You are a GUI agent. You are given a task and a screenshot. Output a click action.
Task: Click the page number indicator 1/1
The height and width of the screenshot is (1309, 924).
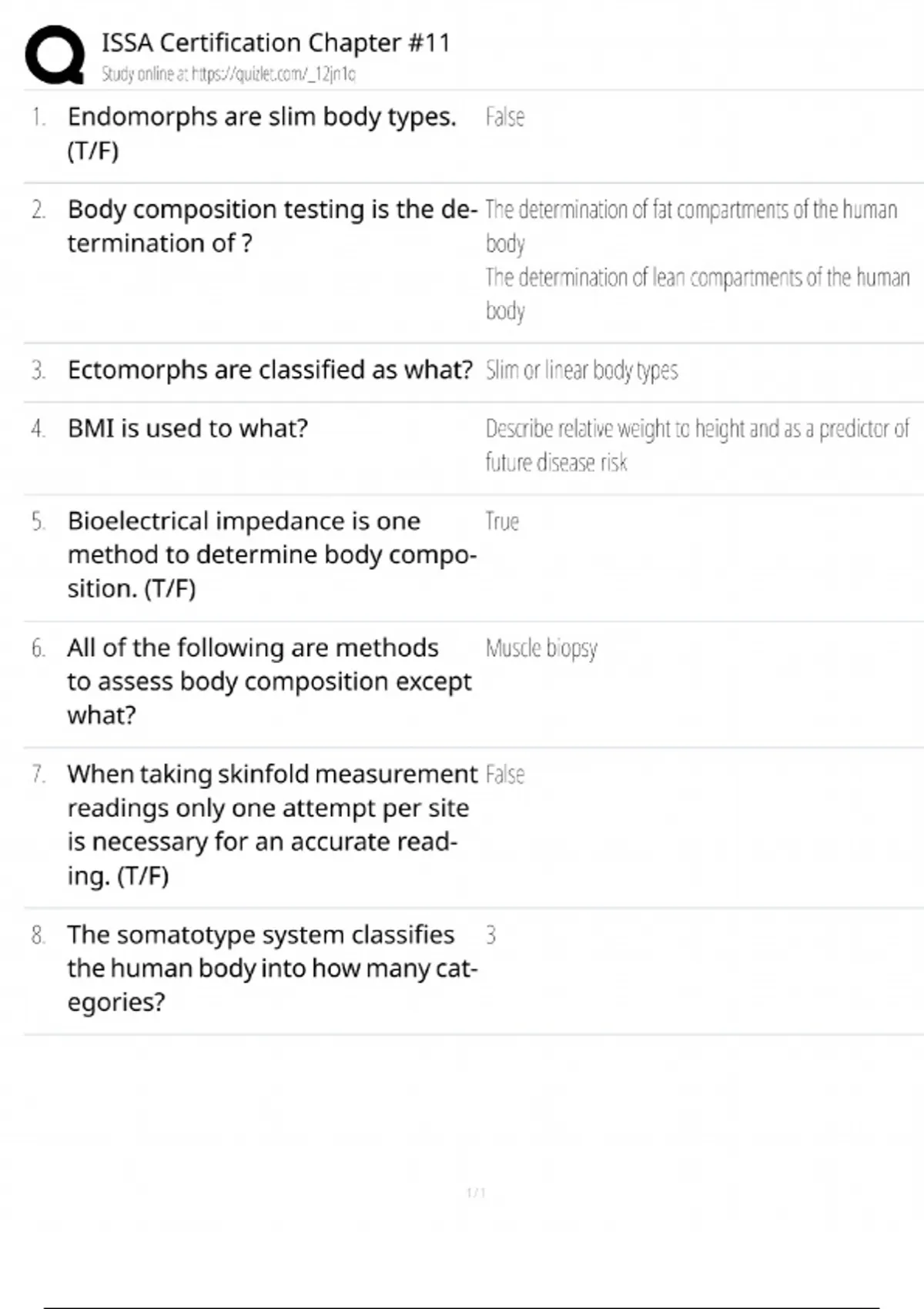(x=476, y=1193)
